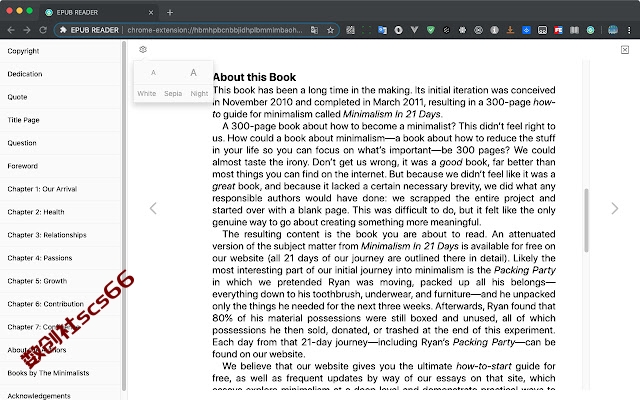Reload the page with the refresh icon
The height and width of the screenshot is (400, 640).
[x=43, y=30]
